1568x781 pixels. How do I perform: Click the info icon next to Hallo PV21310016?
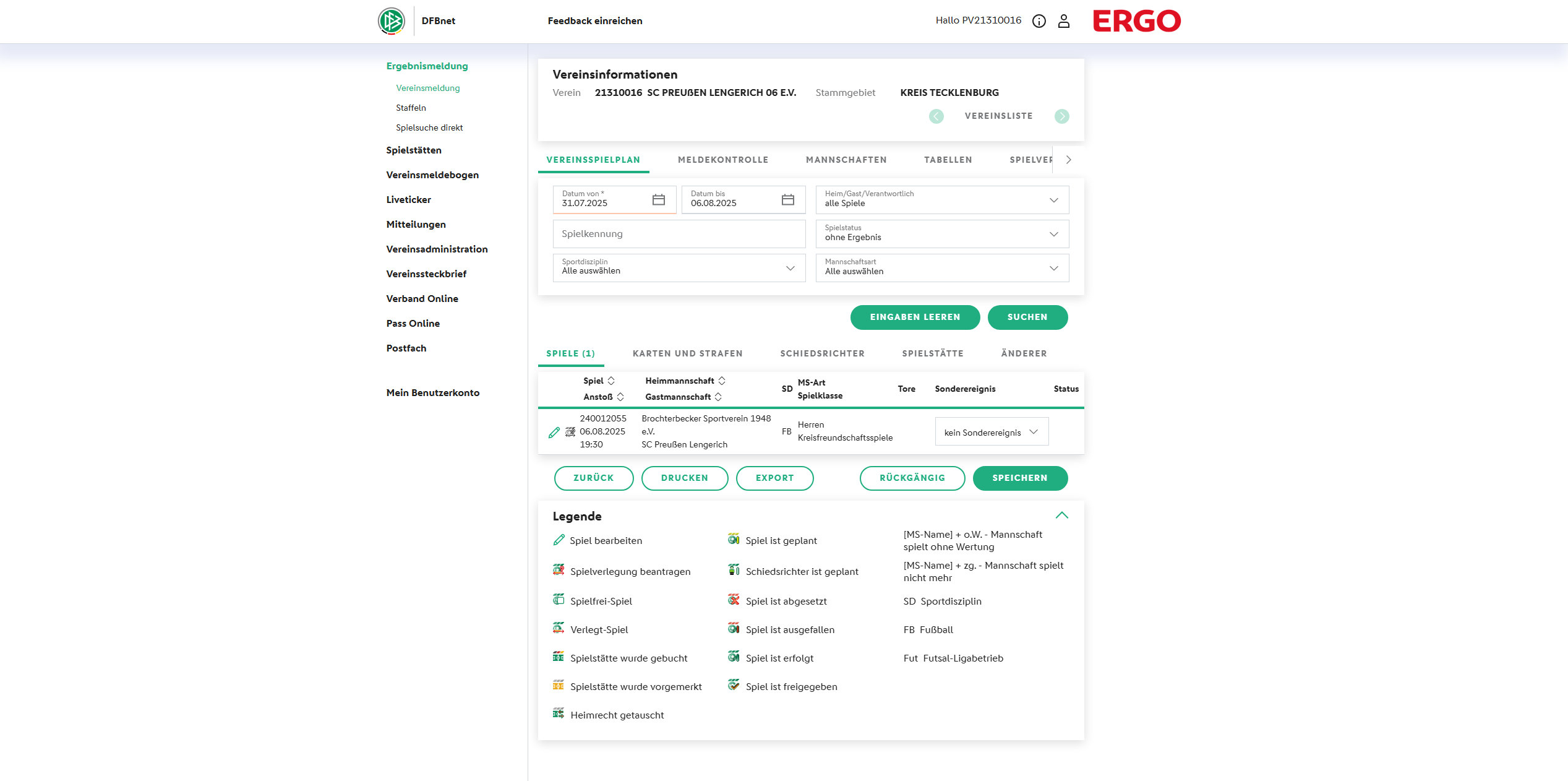click(1039, 21)
